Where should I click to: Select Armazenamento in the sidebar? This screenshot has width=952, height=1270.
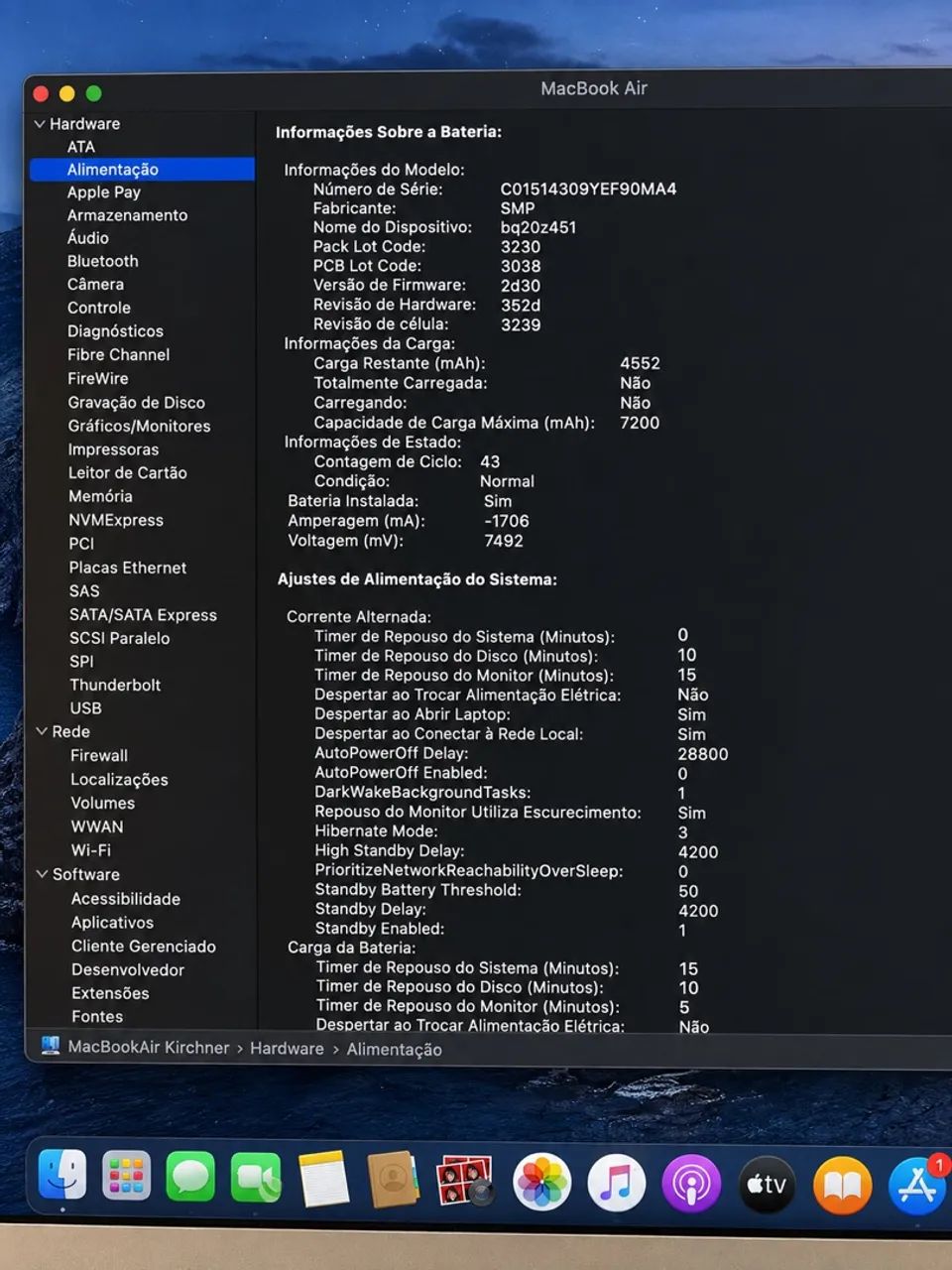point(127,215)
